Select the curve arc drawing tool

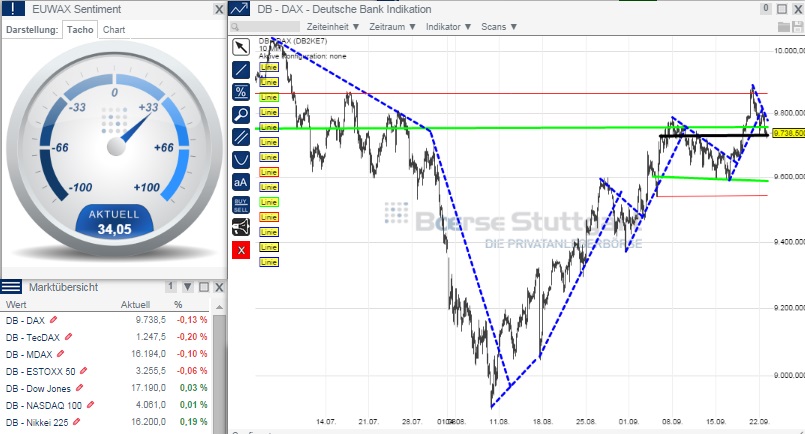coord(241,160)
